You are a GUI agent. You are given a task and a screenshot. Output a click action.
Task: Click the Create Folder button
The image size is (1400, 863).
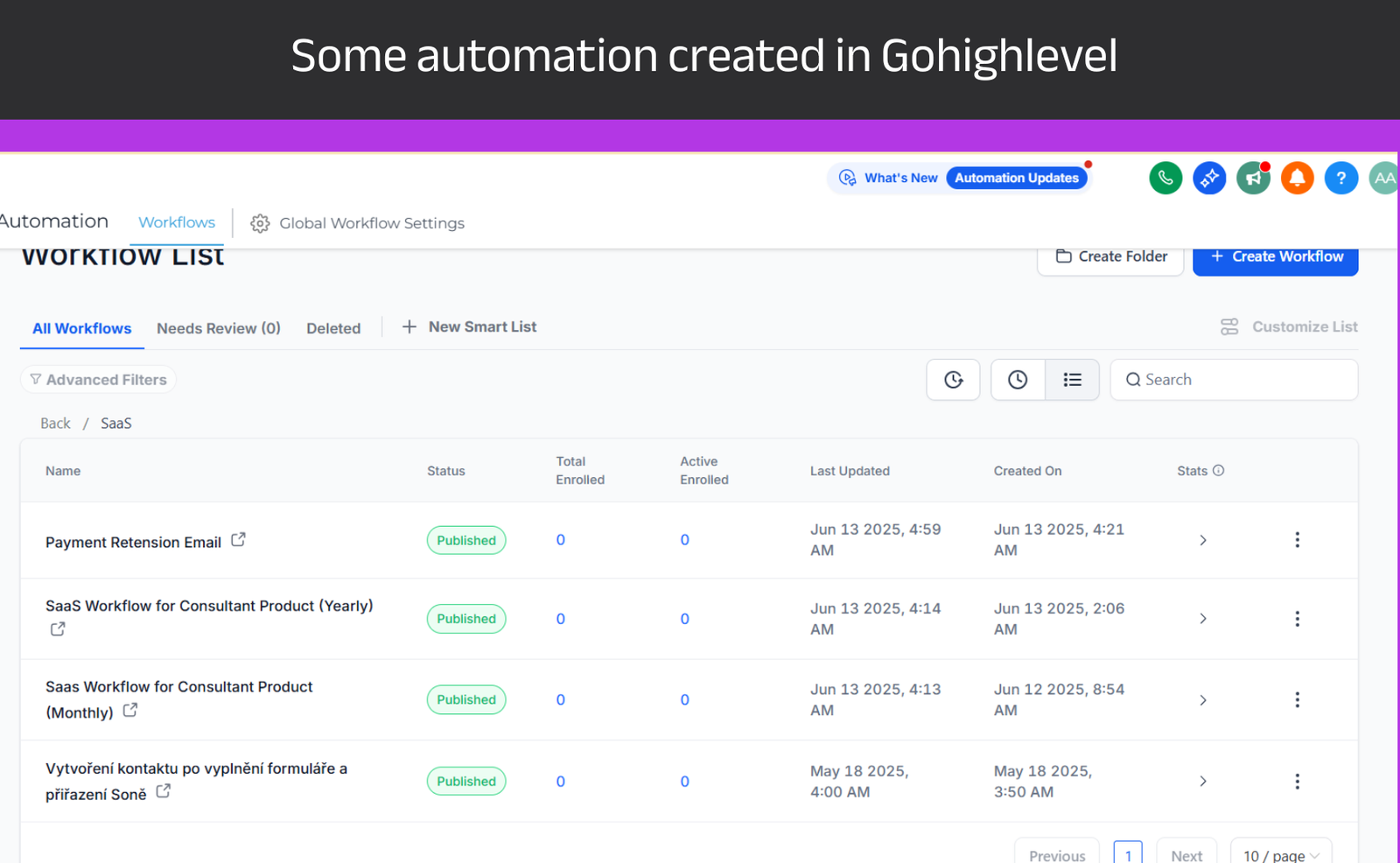point(1110,257)
